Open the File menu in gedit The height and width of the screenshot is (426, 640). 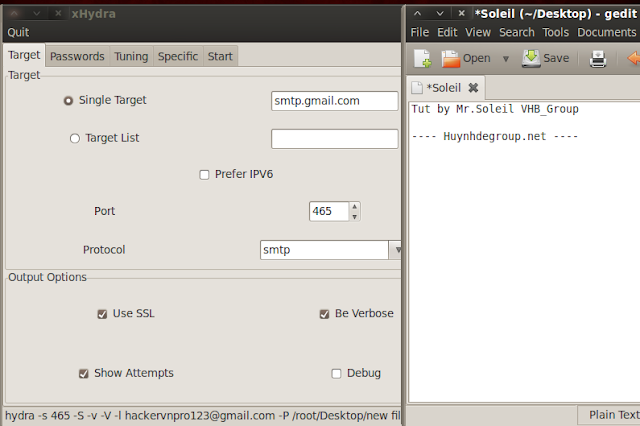tap(420, 32)
